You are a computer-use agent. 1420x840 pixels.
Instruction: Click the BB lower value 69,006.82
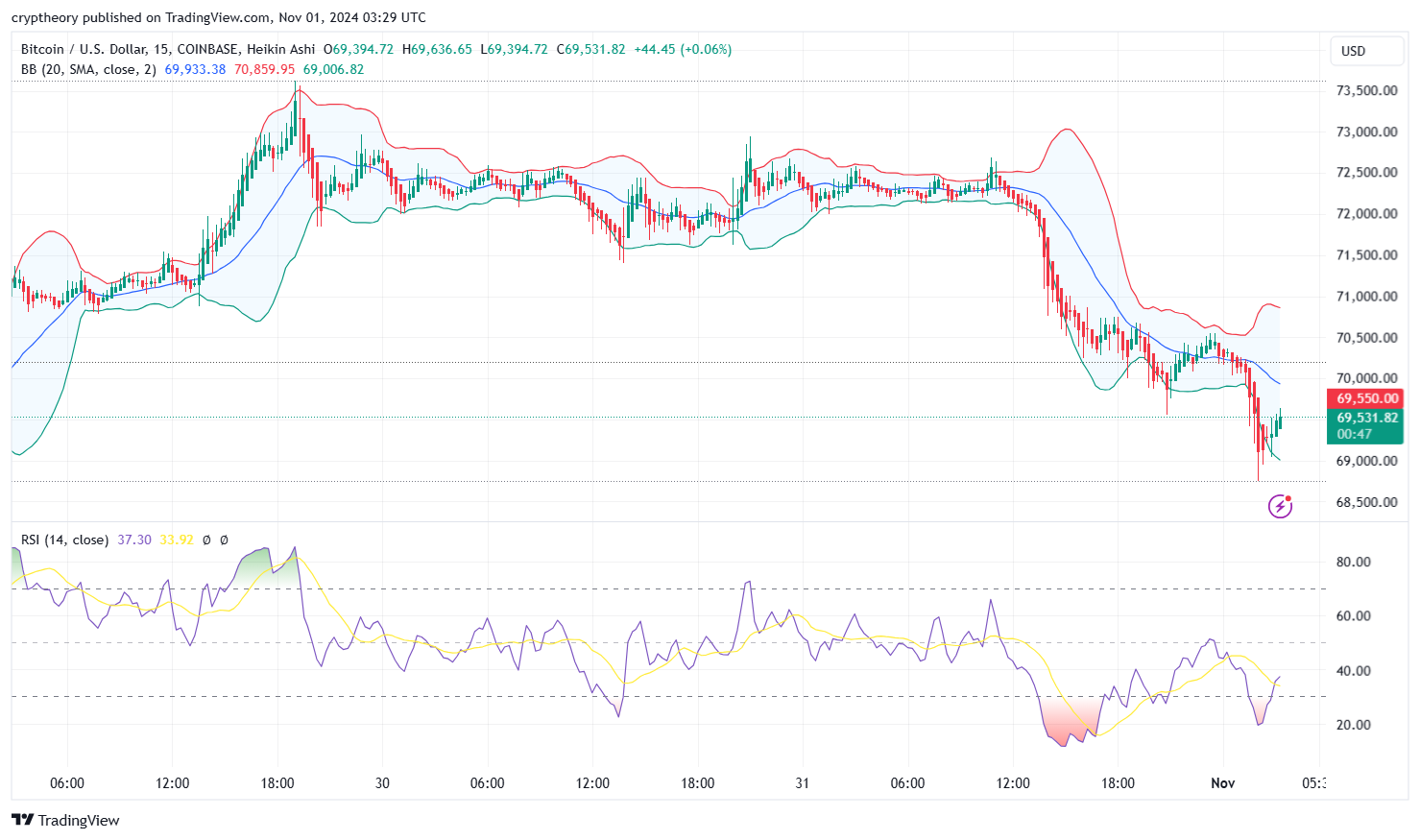click(x=333, y=69)
